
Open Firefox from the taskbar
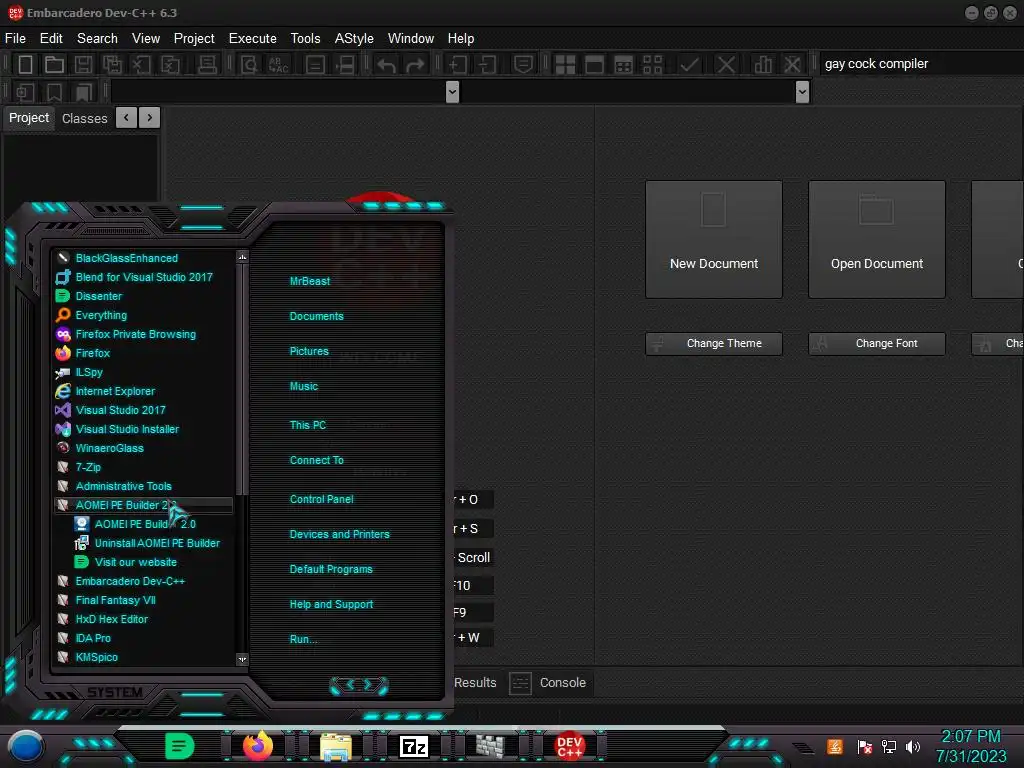point(257,746)
